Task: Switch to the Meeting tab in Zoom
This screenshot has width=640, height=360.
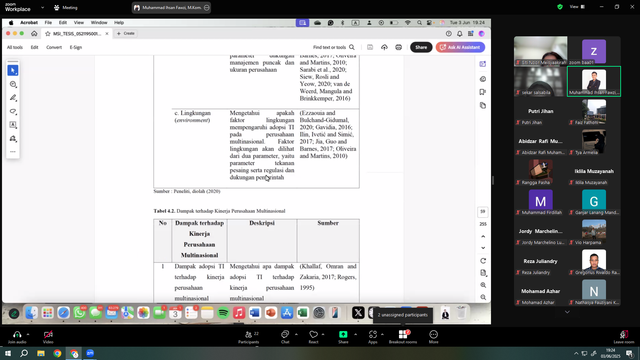Action: coord(65,7)
